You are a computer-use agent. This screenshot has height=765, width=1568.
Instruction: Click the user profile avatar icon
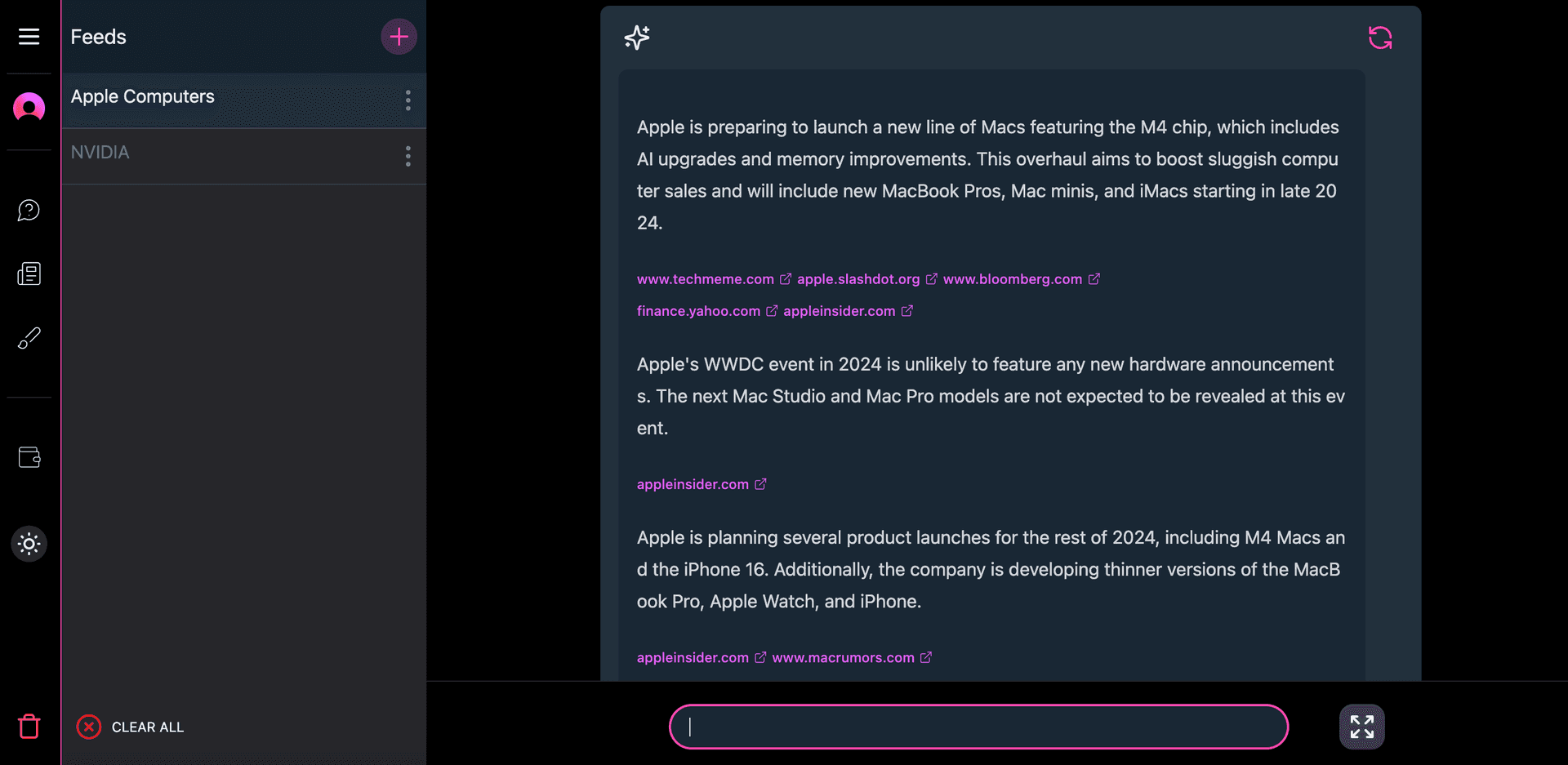[x=29, y=107]
